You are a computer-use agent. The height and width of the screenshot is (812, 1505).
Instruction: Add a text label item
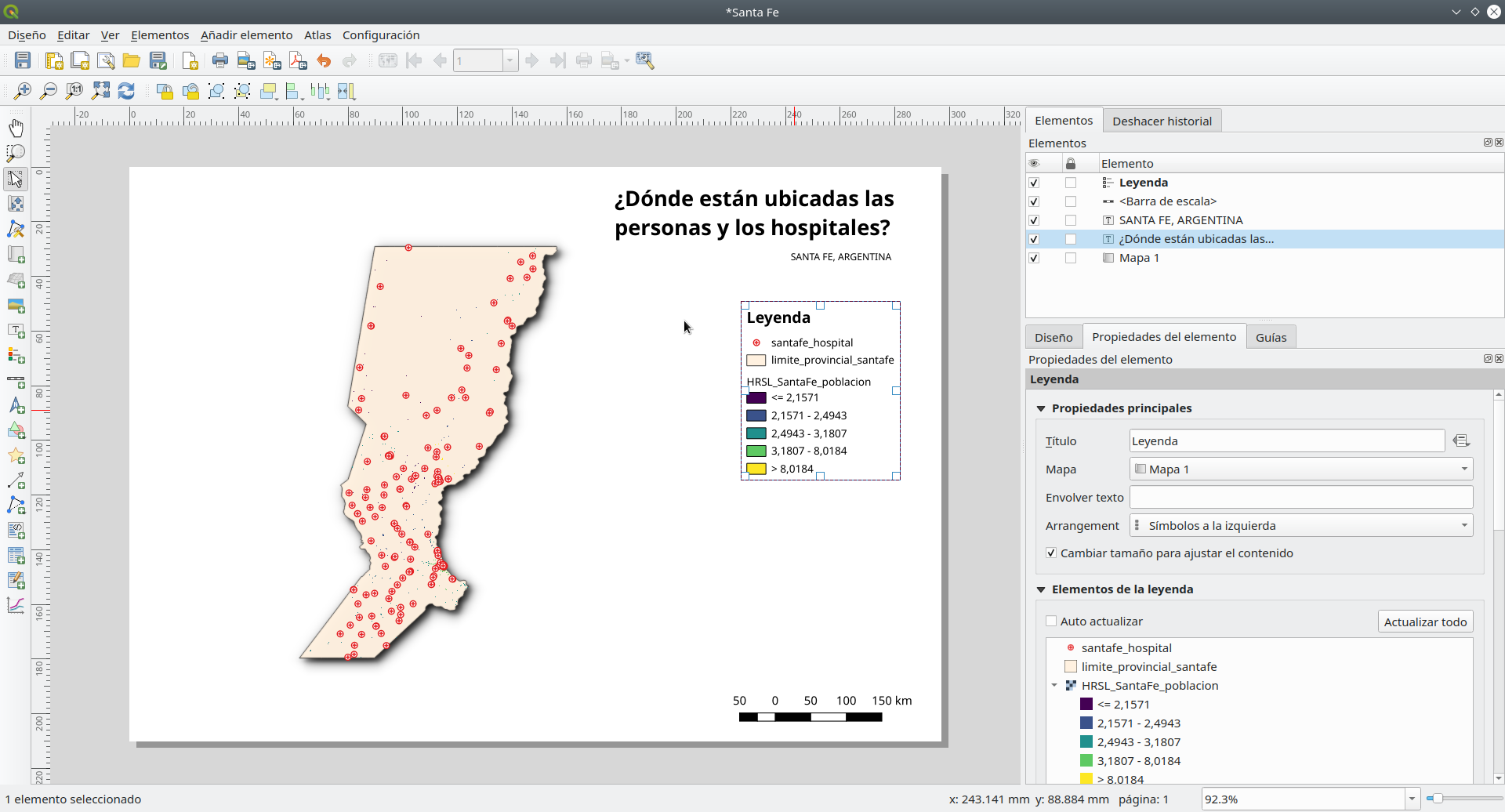[16, 330]
